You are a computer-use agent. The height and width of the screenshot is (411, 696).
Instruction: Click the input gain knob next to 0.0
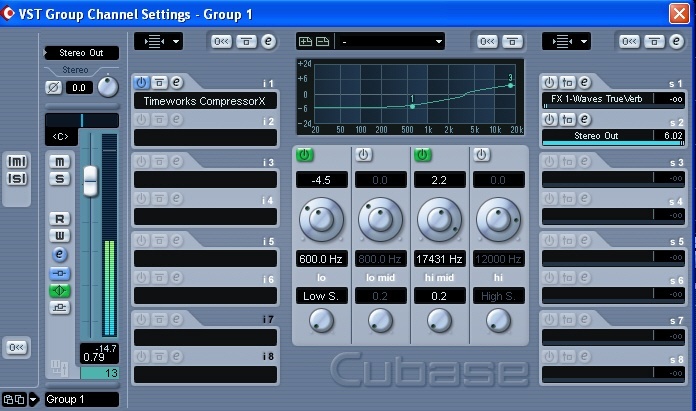108,87
